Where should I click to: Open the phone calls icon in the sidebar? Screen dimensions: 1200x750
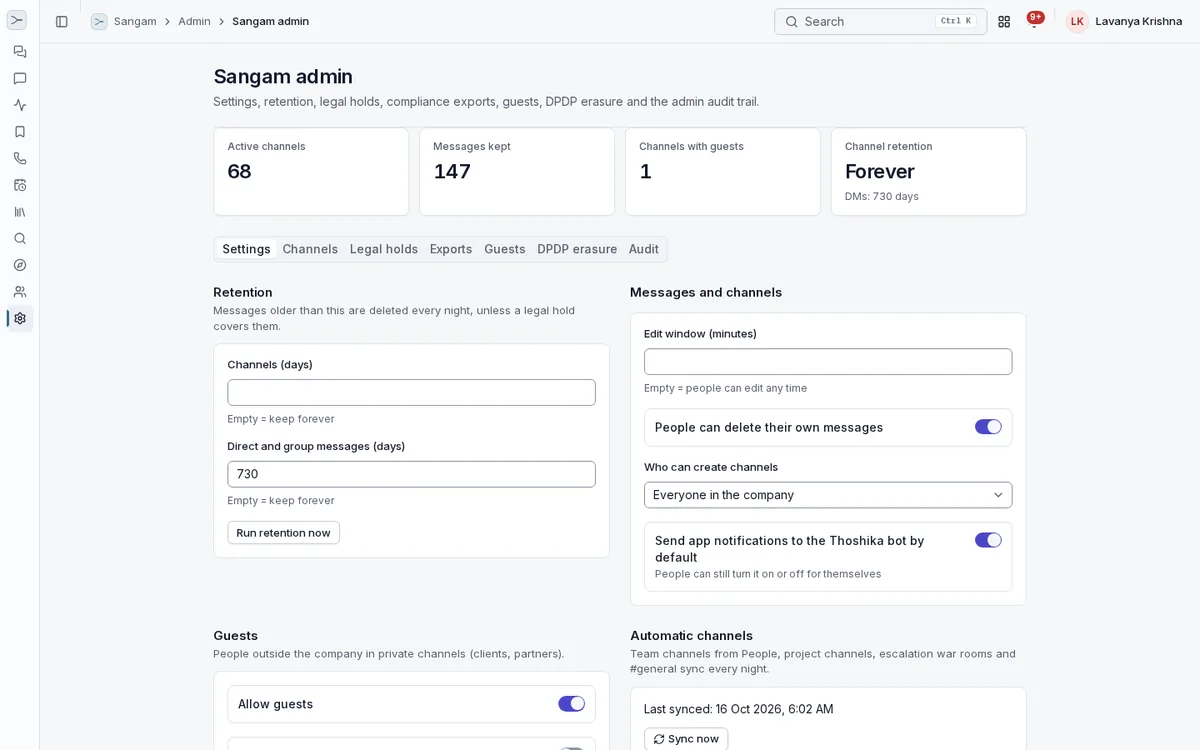coord(20,158)
